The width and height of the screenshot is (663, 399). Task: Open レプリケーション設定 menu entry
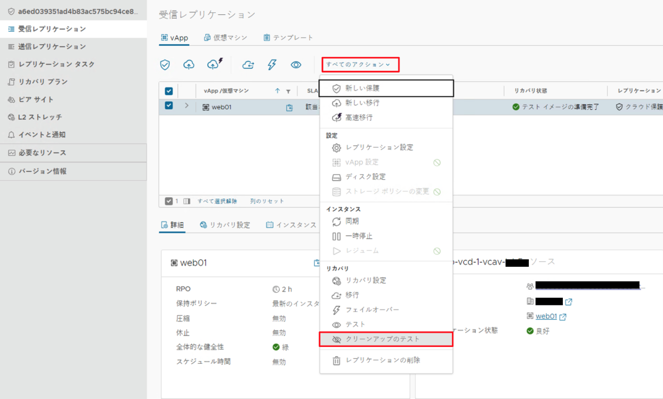[x=386, y=148]
